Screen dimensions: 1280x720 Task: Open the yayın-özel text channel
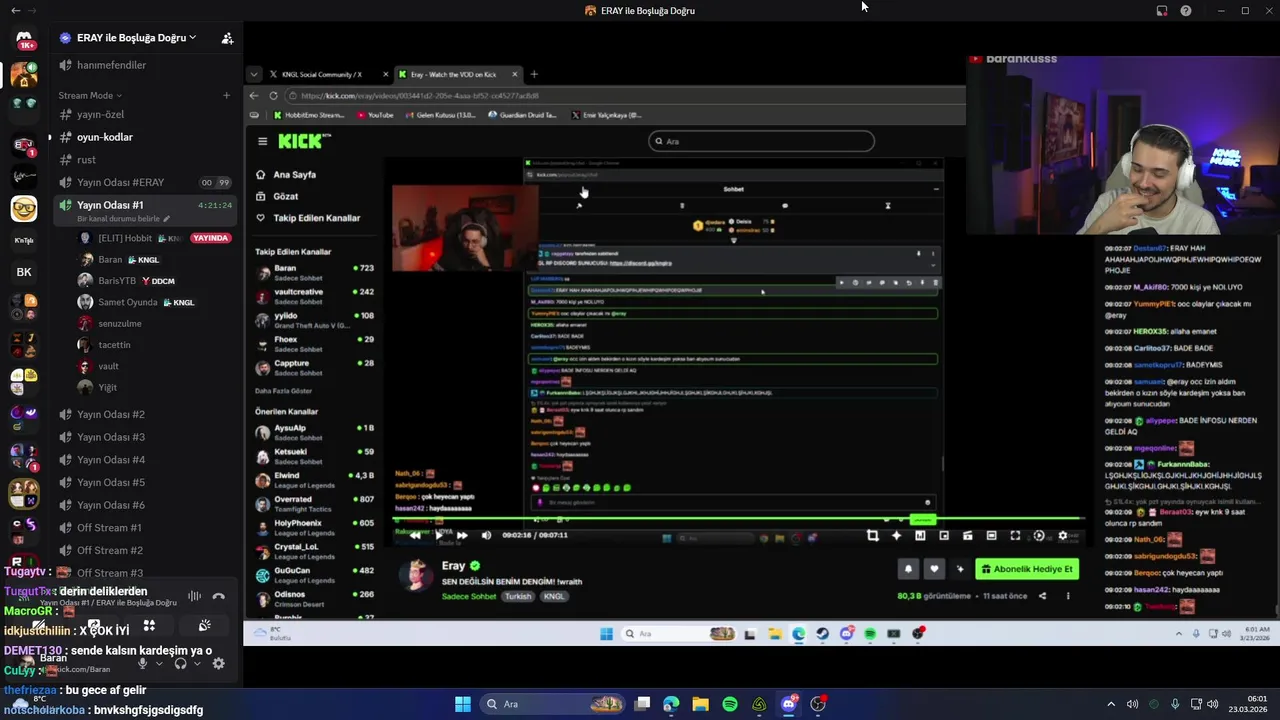pyautogui.click(x=145, y=114)
